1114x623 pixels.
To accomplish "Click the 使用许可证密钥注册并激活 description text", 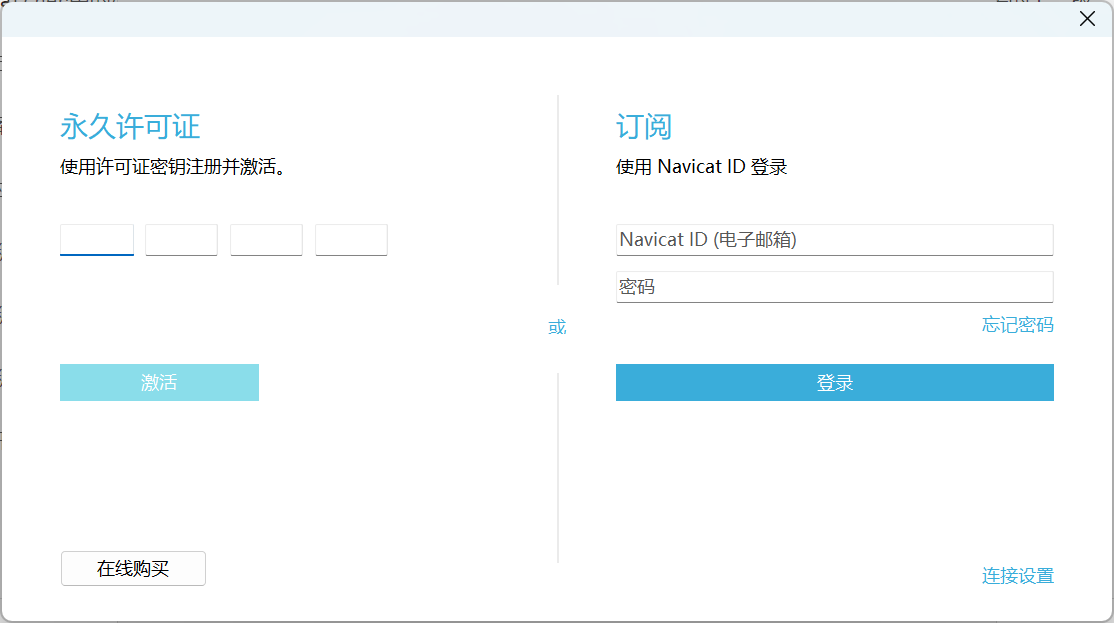I will [x=173, y=167].
